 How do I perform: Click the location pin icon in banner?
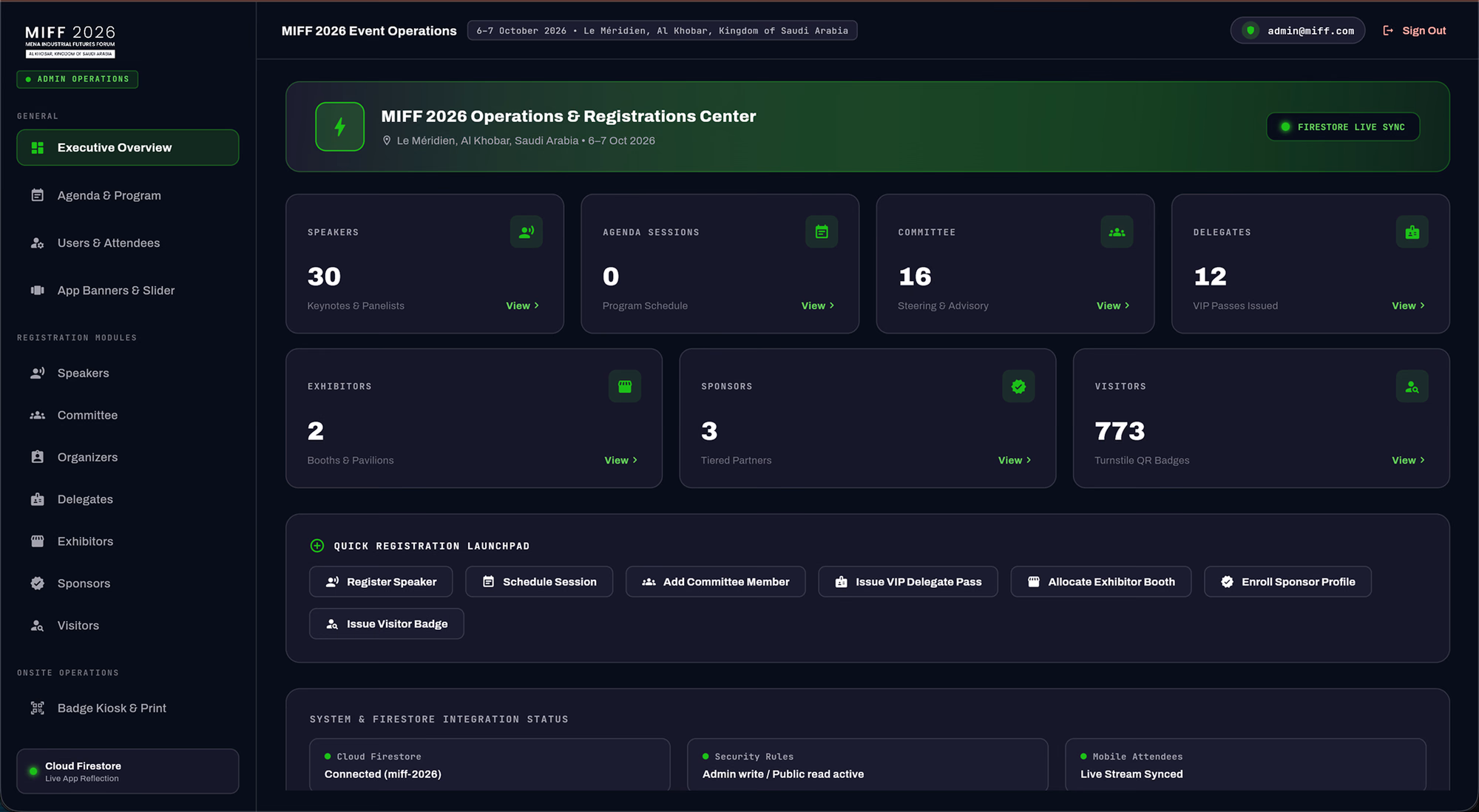(x=387, y=141)
